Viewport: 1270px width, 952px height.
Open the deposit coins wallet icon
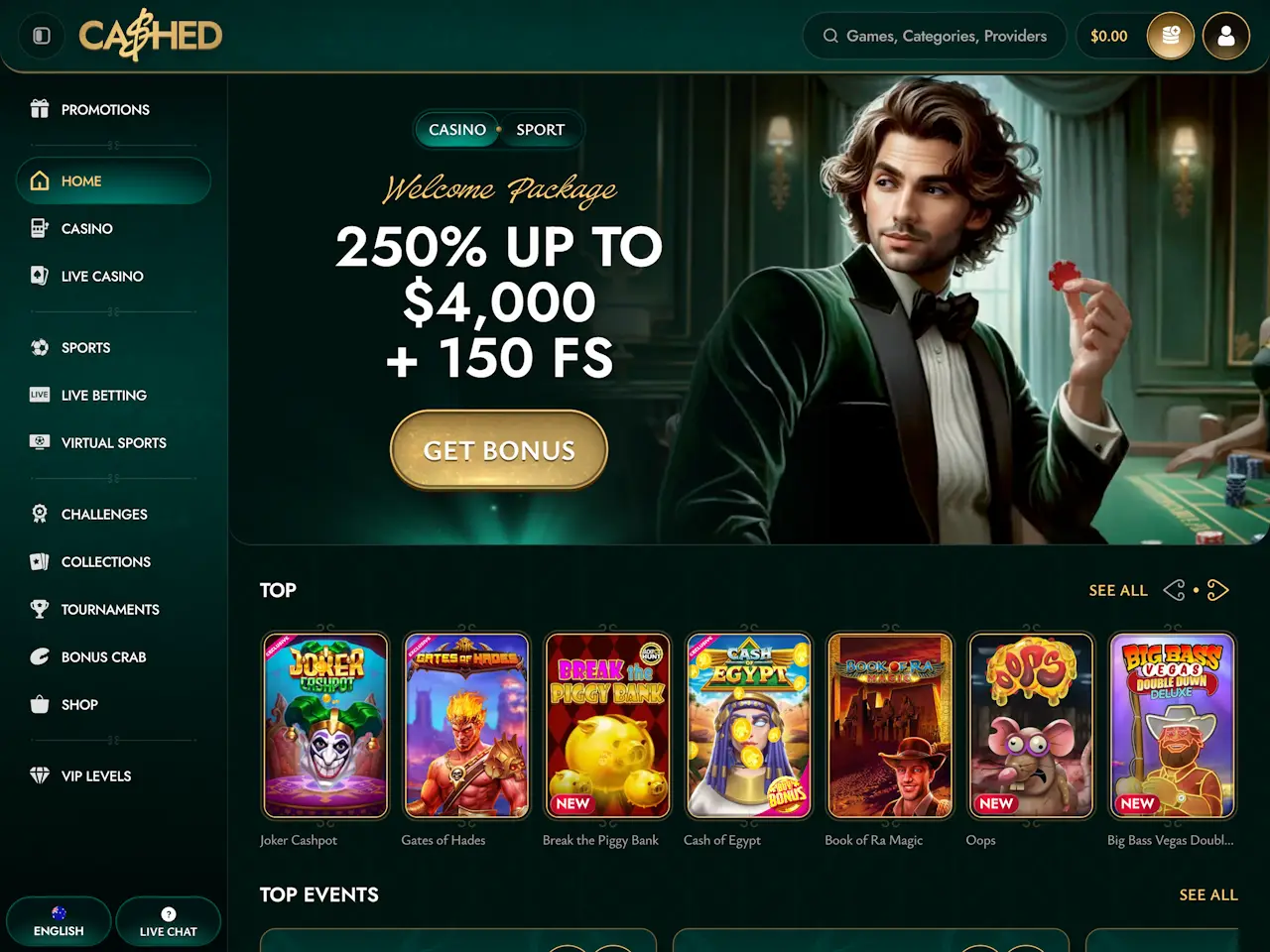(1171, 36)
